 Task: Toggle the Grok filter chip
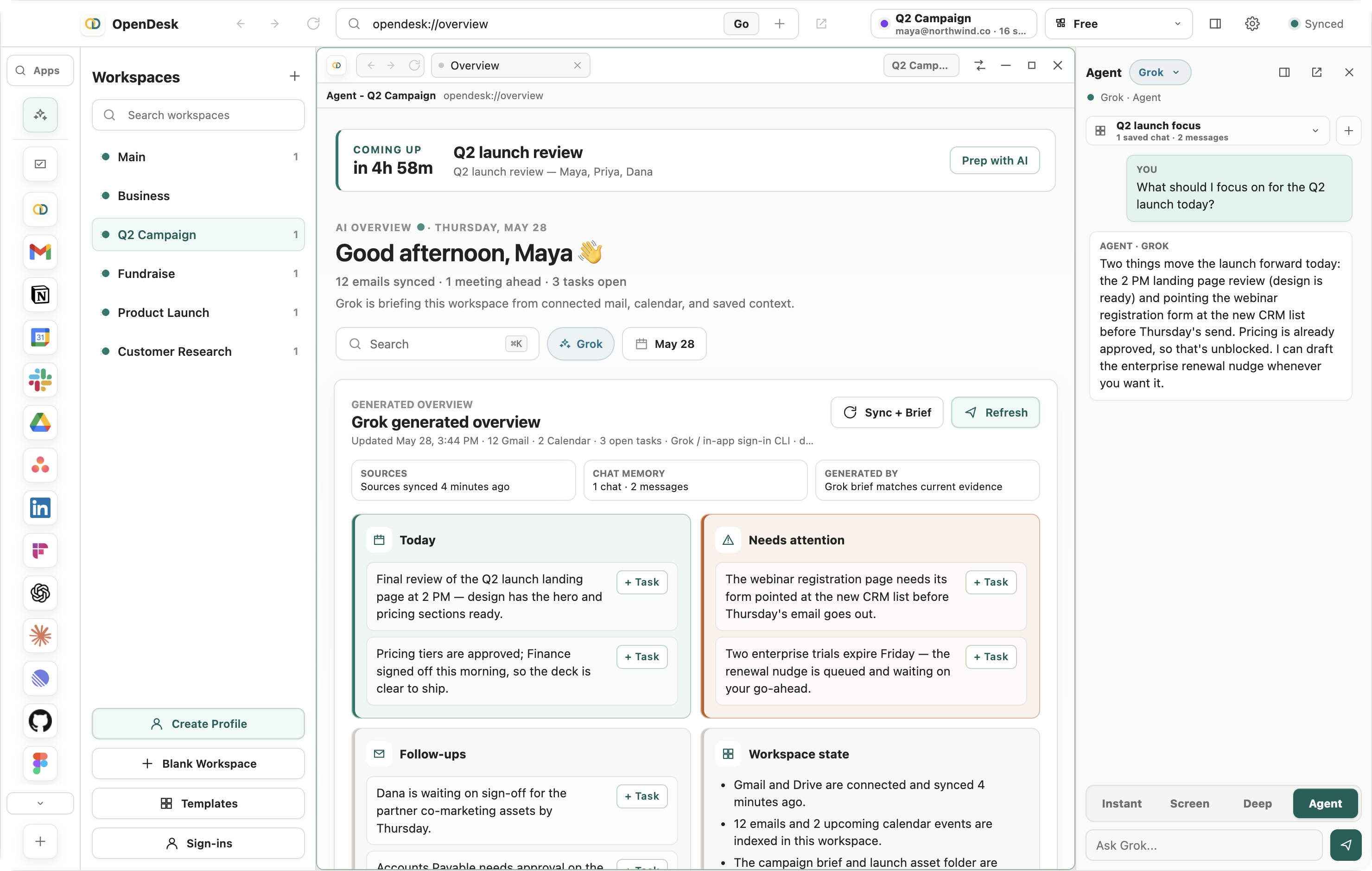(x=581, y=343)
